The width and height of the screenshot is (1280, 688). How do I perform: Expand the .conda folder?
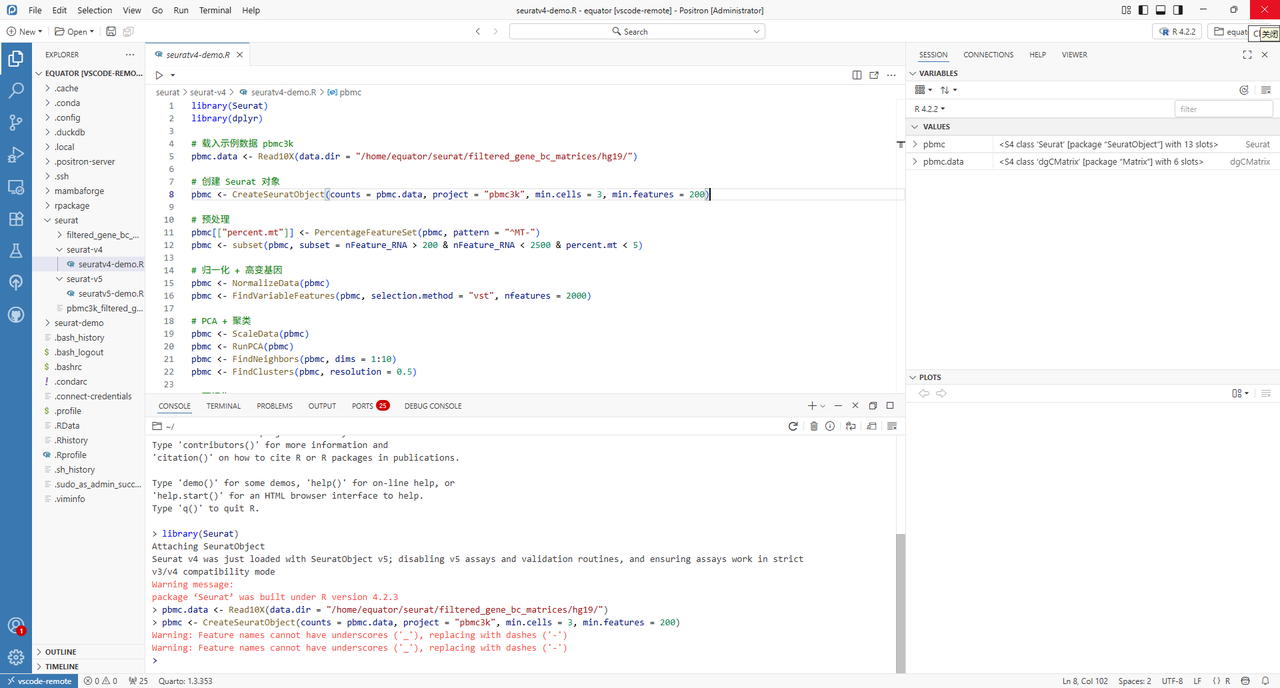tap(67, 103)
